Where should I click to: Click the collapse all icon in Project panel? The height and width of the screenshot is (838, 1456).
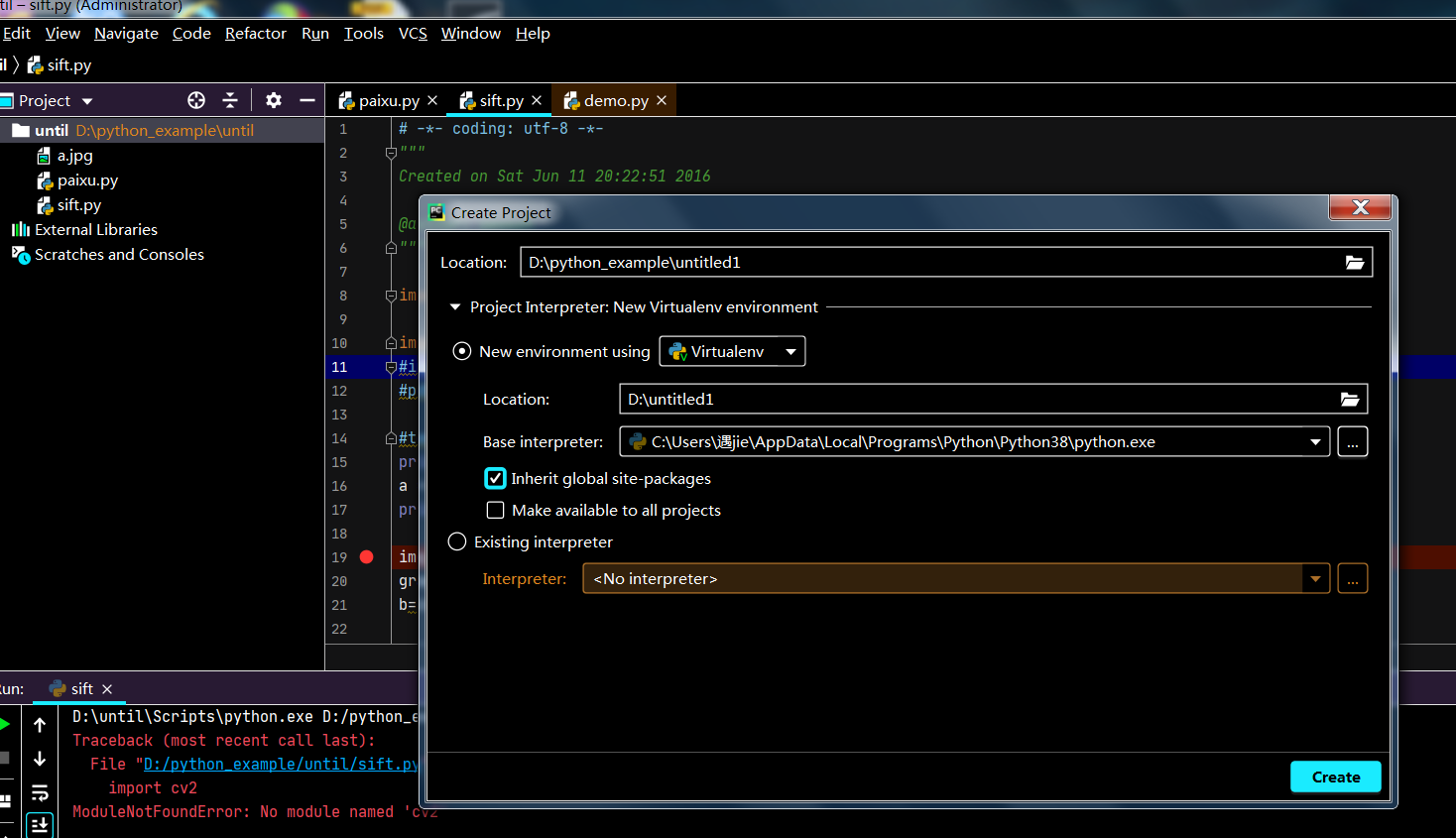click(x=230, y=100)
